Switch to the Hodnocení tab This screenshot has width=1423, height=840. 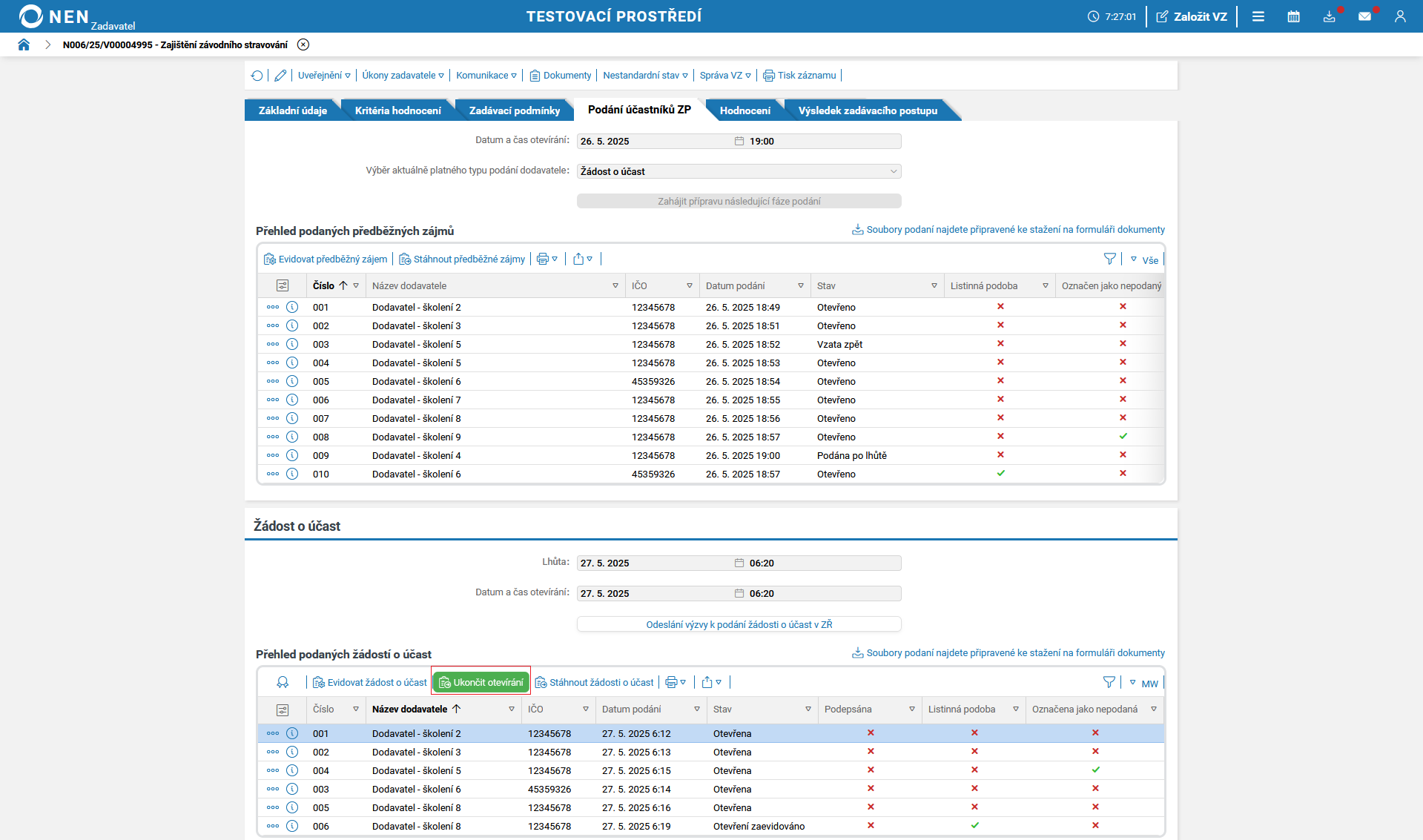pos(744,110)
